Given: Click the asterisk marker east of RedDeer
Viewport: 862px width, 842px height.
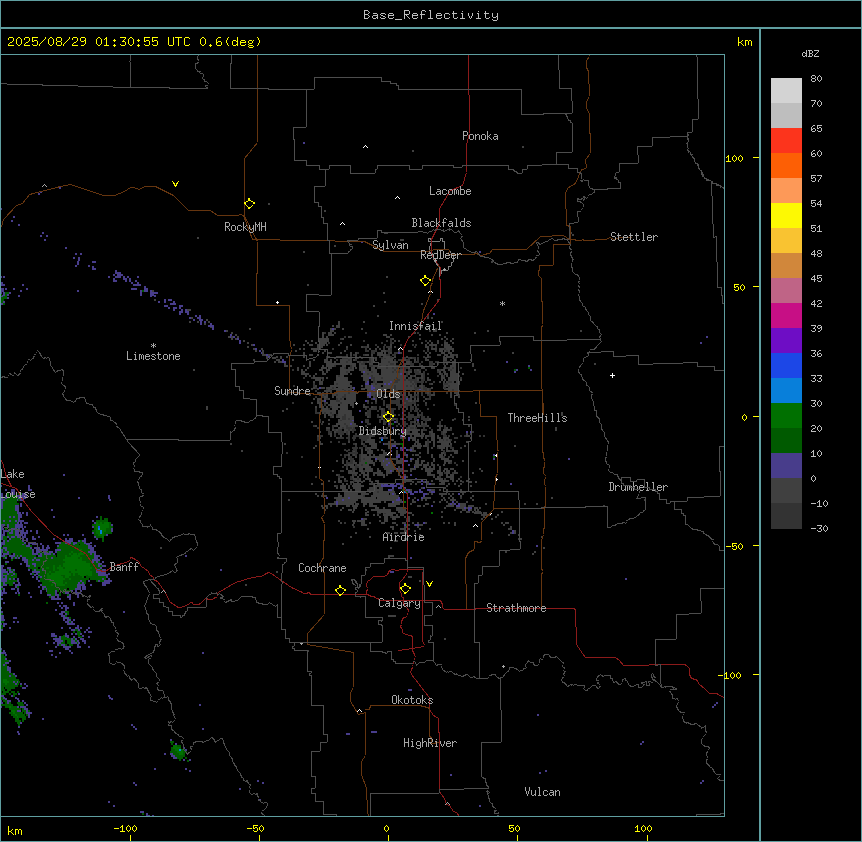Looking at the screenshot, I should [502, 303].
